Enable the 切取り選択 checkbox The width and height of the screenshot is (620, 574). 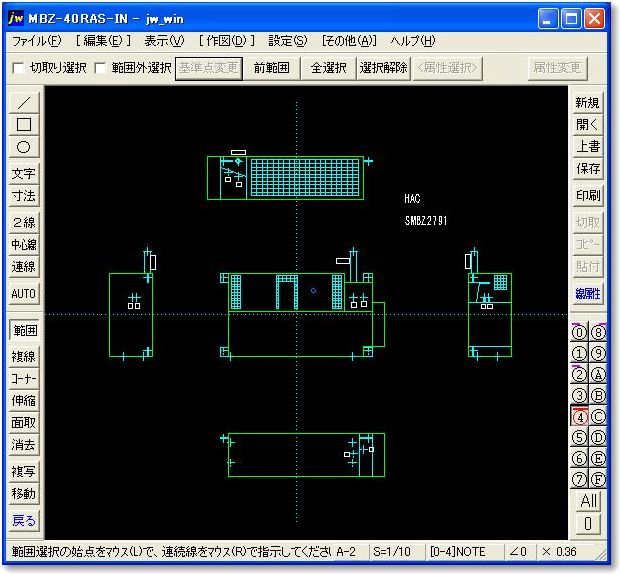pos(19,69)
